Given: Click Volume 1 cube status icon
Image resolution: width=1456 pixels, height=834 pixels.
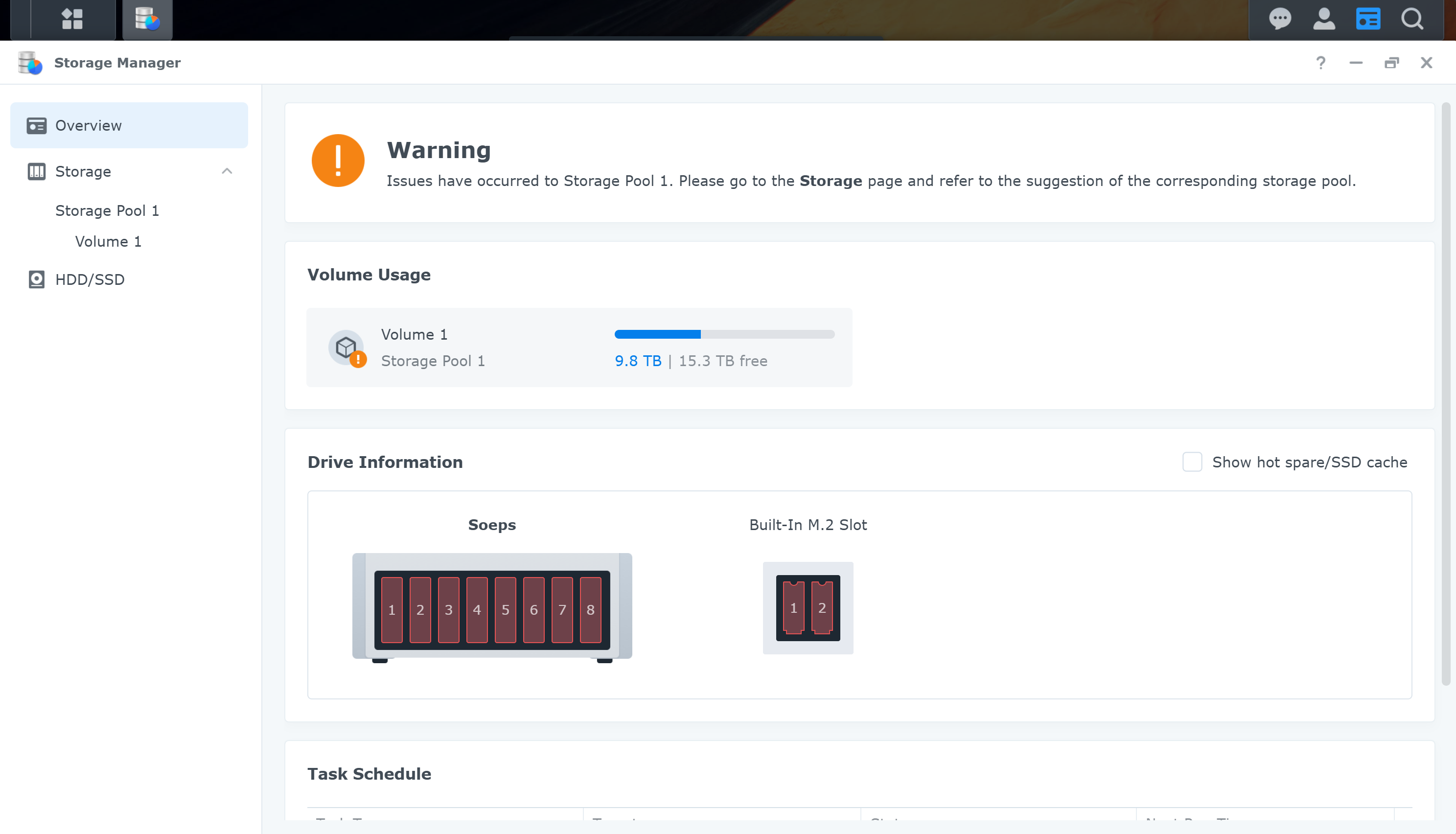Looking at the screenshot, I should (x=347, y=347).
